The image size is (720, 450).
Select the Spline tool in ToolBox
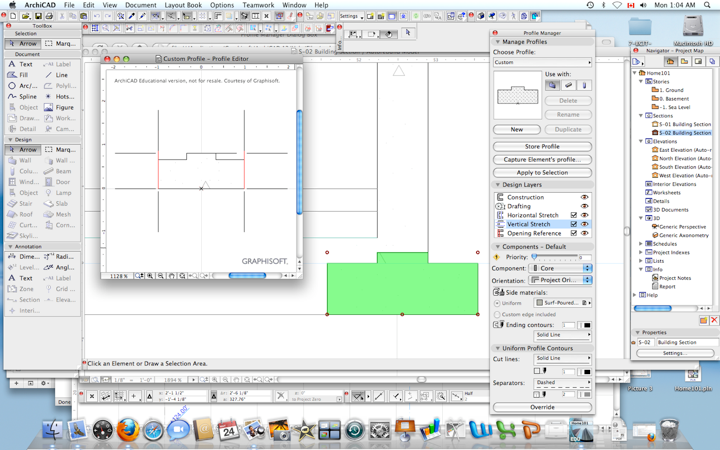(x=21, y=96)
